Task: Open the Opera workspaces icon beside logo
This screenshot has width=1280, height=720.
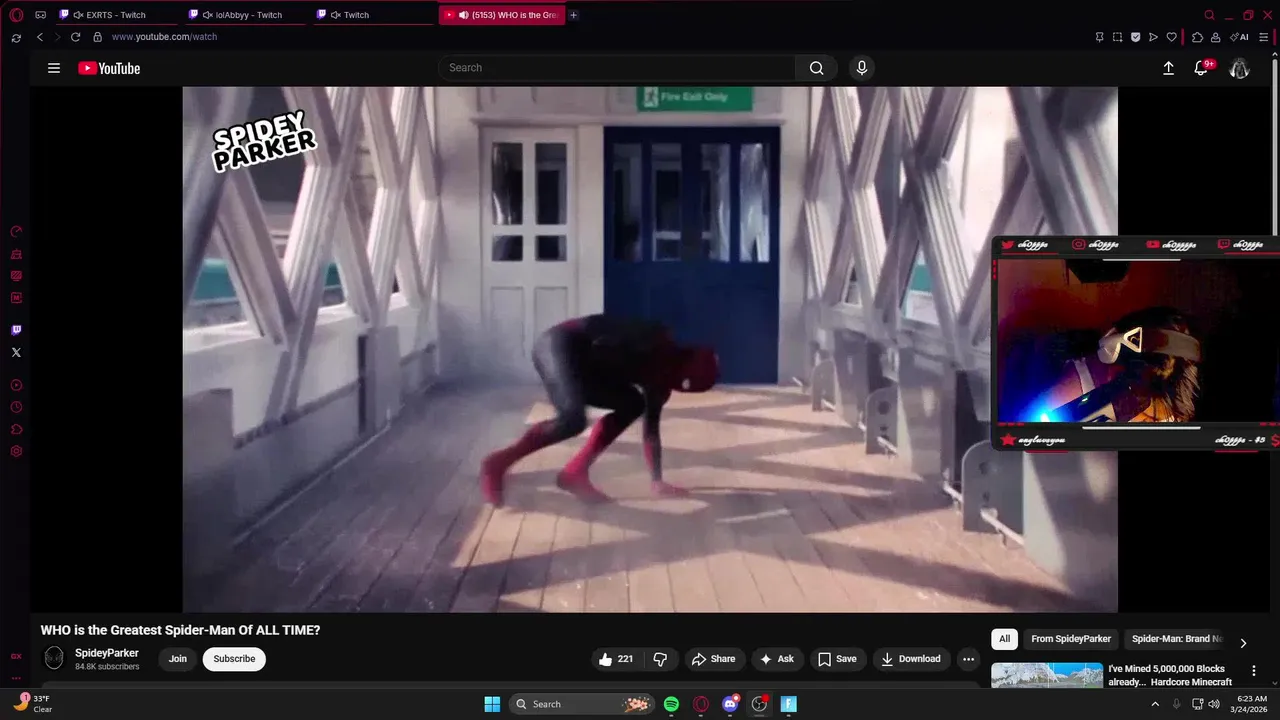Action: [41, 15]
